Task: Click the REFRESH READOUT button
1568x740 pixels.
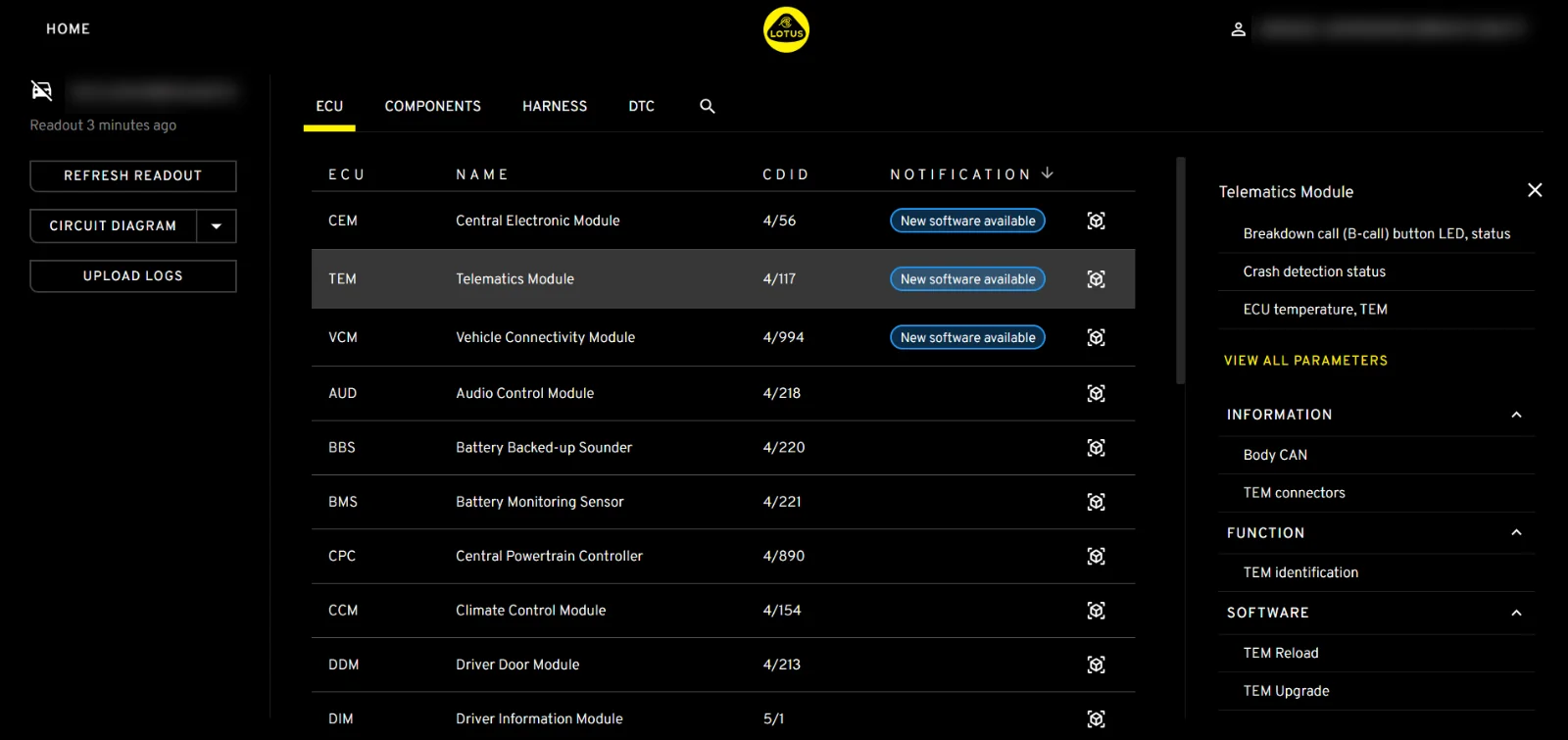Action: (133, 176)
